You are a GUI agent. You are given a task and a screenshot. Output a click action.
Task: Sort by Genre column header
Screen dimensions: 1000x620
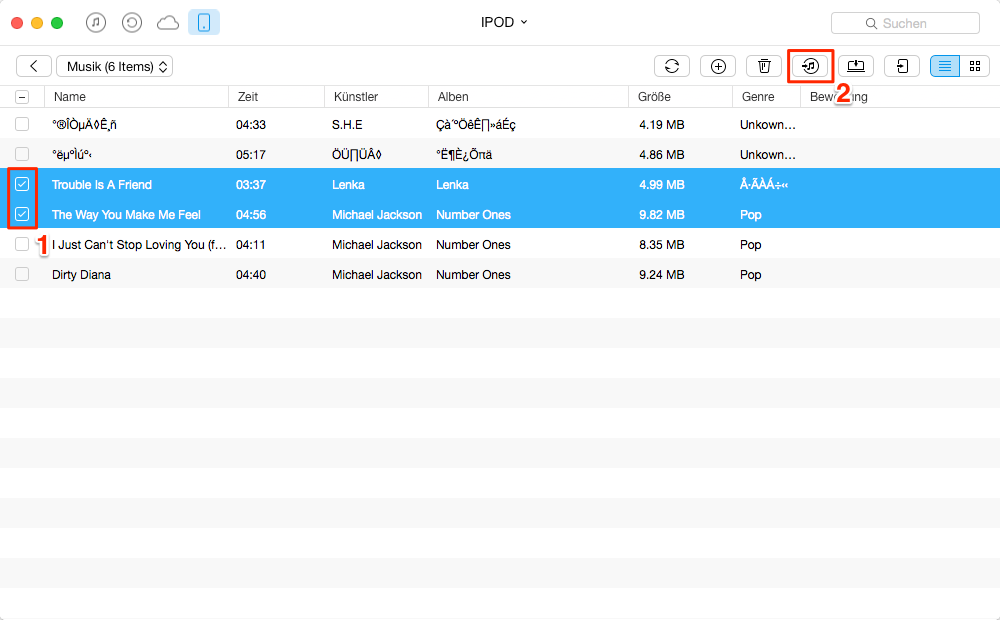click(x=767, y=97)
